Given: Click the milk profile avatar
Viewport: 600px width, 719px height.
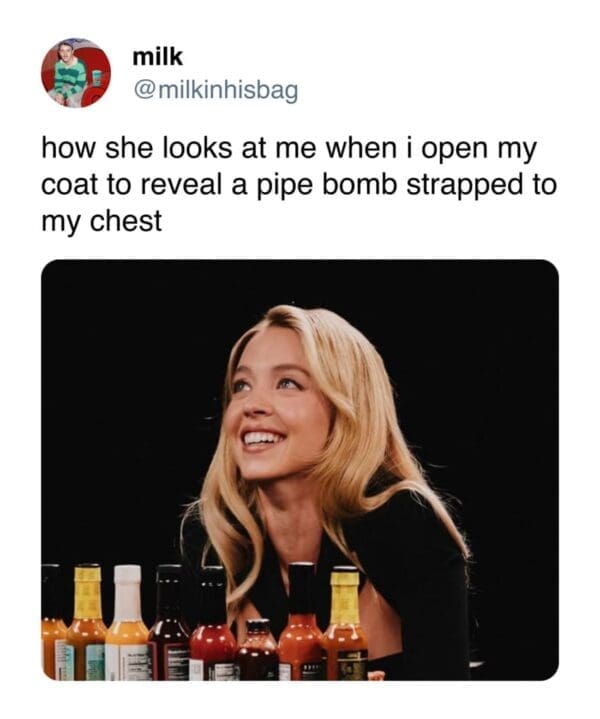Looking at the screenshot, I should [75, 73].
